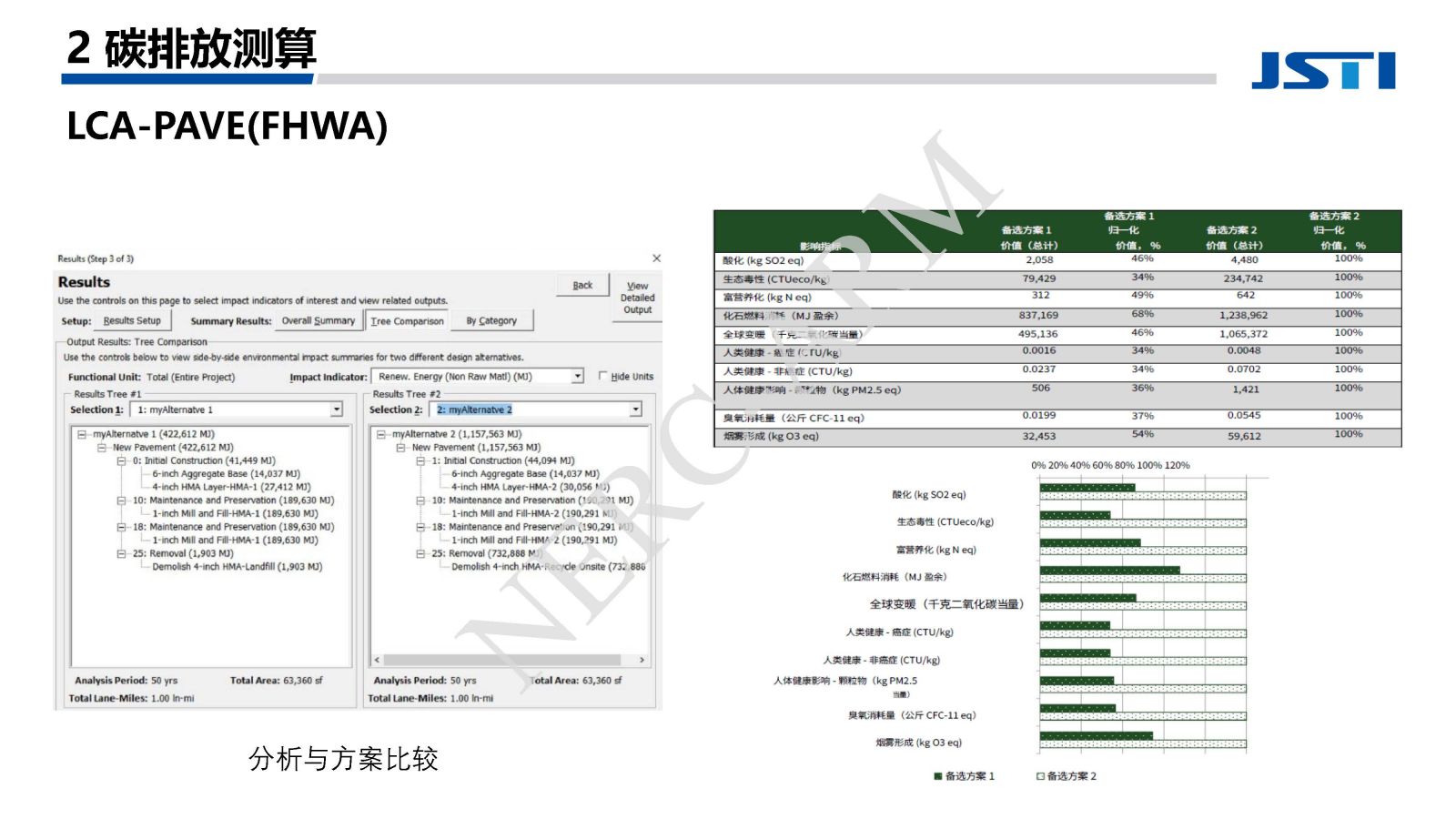Select 6-inch Aggregate Base in Results Tree #2
The height and width of the screenshot is (819, 1456).
coord(525,474)
